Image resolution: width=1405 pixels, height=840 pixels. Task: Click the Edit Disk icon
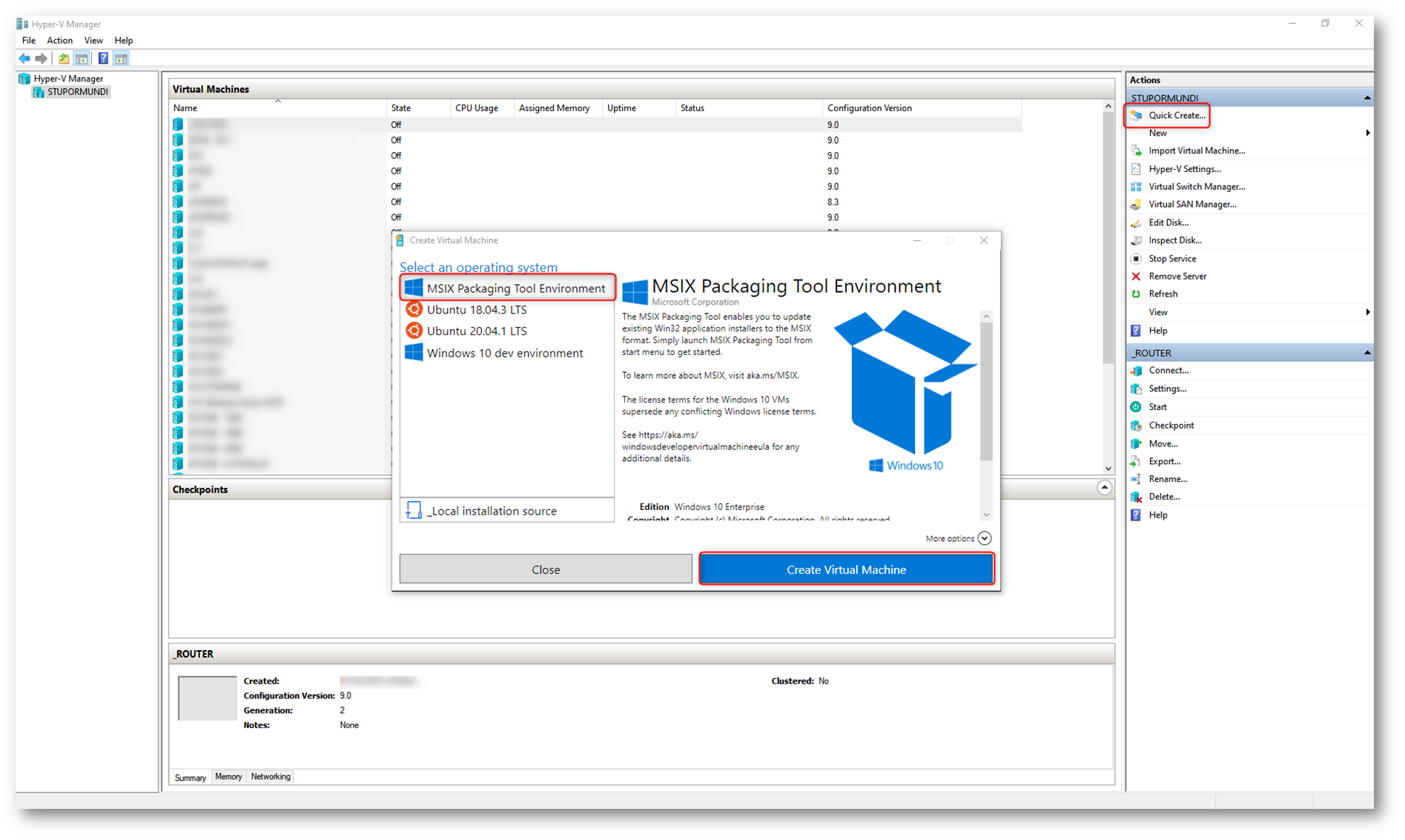click(x=1136, y=222)
